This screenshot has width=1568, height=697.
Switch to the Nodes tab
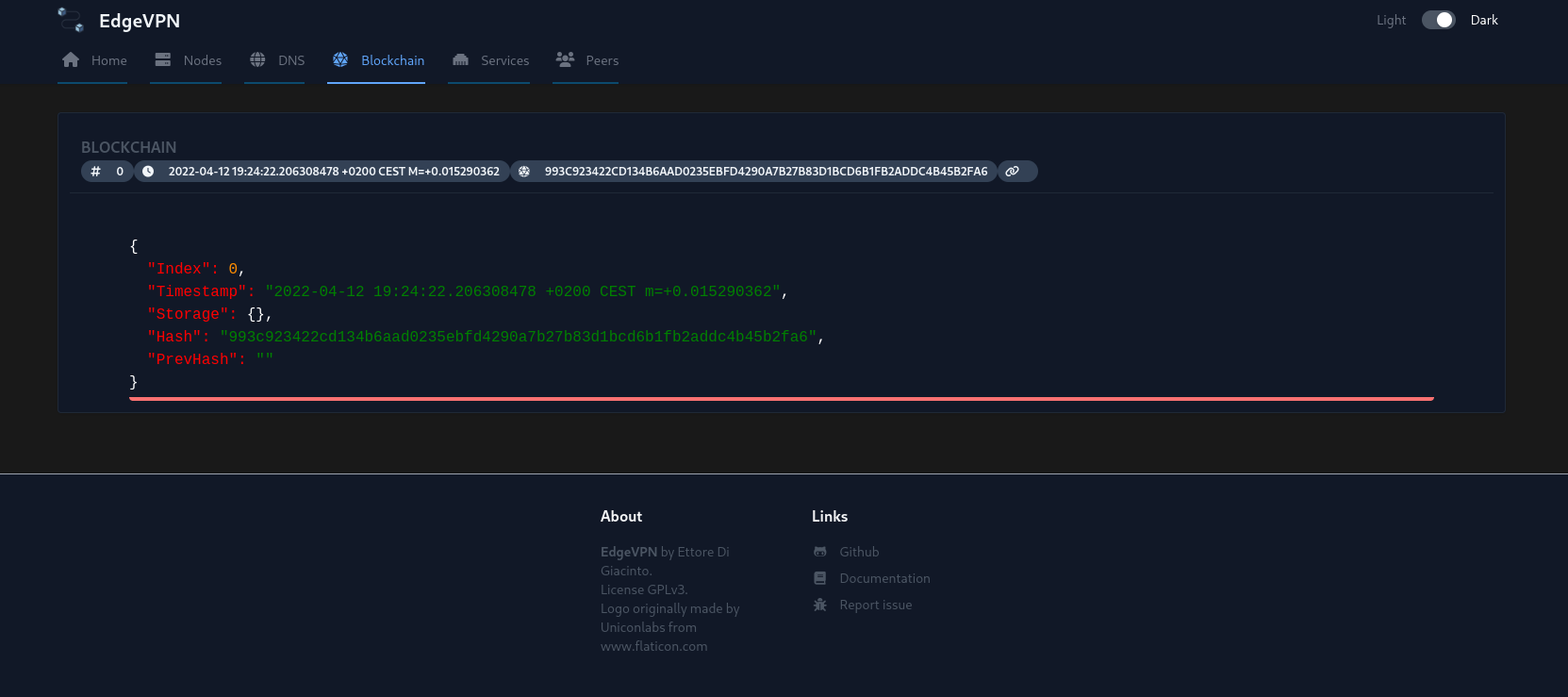coord(186,60)
